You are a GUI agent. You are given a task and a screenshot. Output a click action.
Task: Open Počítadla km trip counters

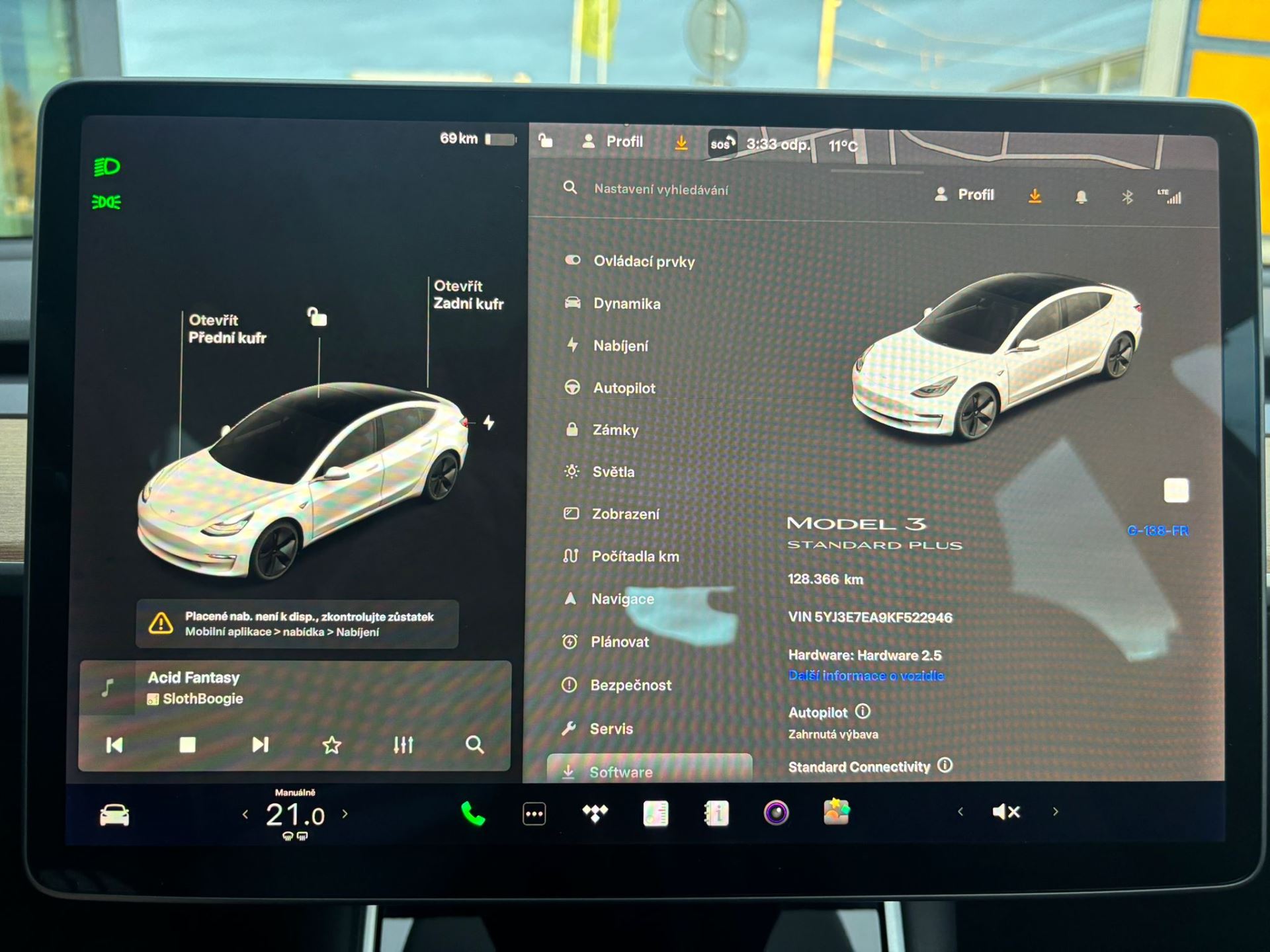(621, 556)
